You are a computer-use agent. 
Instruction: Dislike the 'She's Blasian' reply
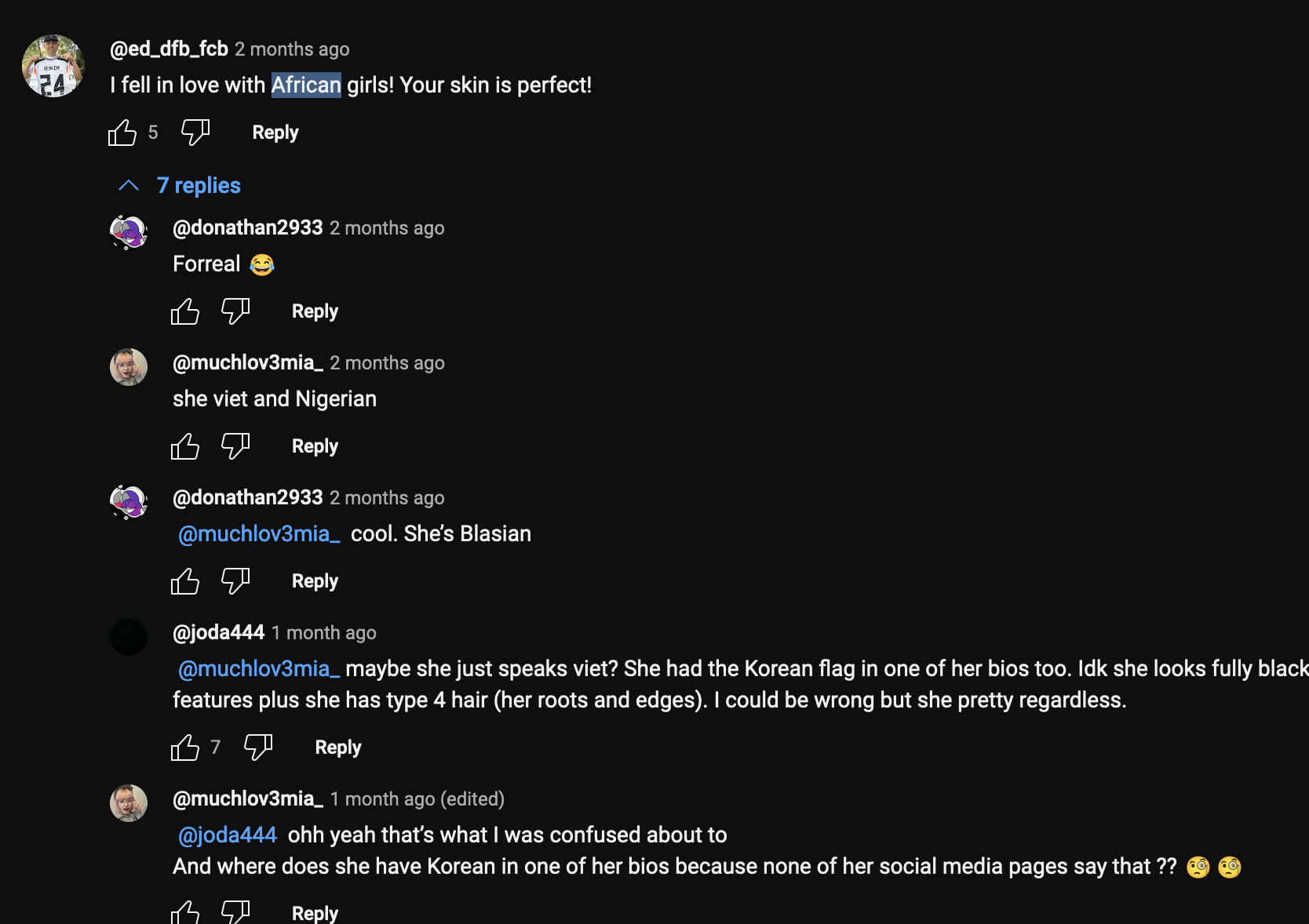point(235,581)
